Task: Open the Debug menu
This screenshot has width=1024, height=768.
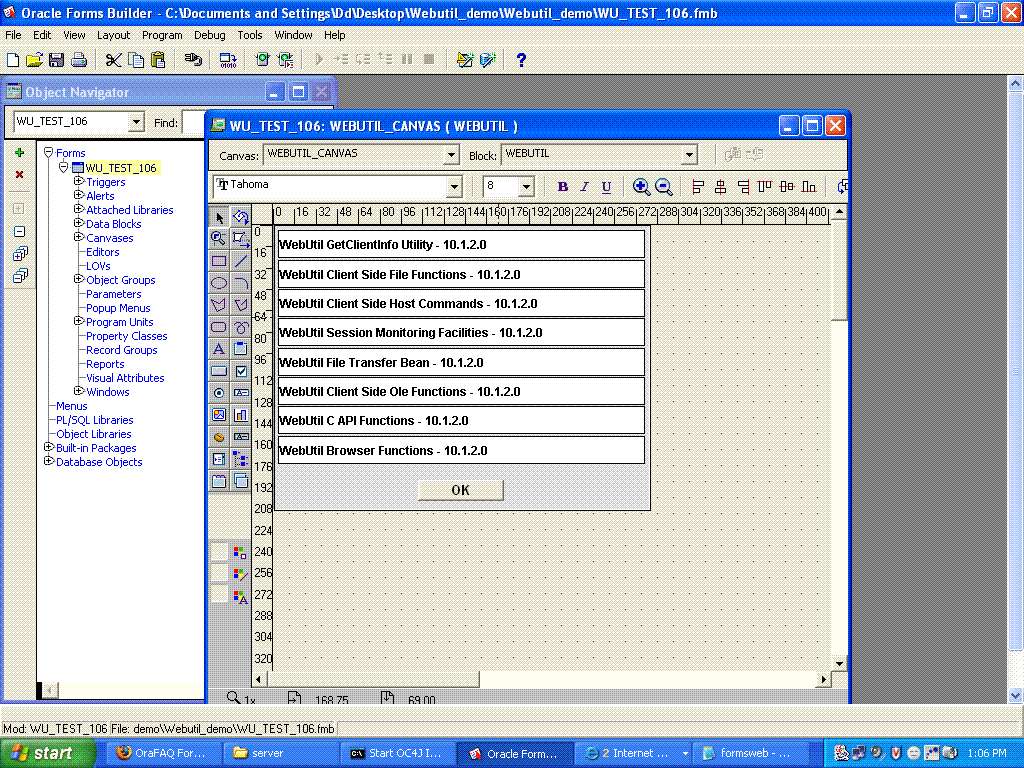Action: pos(210,35)
